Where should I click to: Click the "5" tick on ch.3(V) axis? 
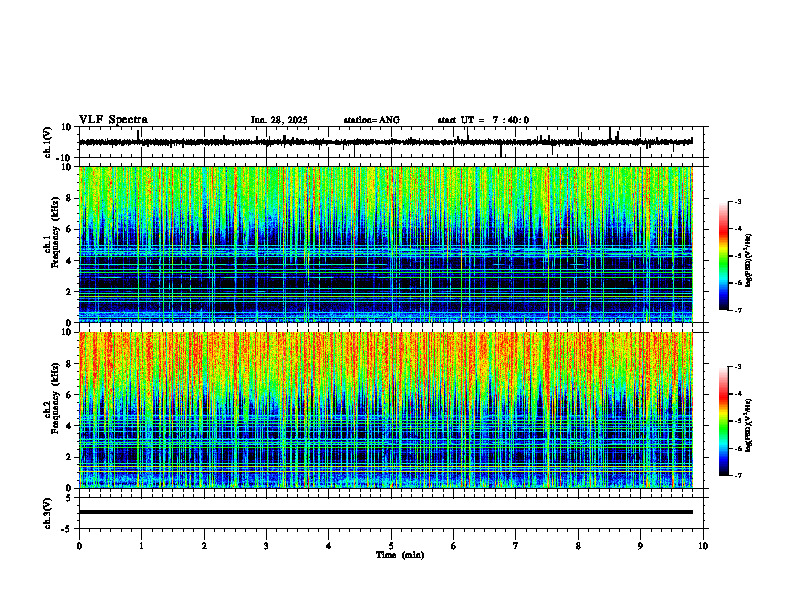[x=69, y=498]
